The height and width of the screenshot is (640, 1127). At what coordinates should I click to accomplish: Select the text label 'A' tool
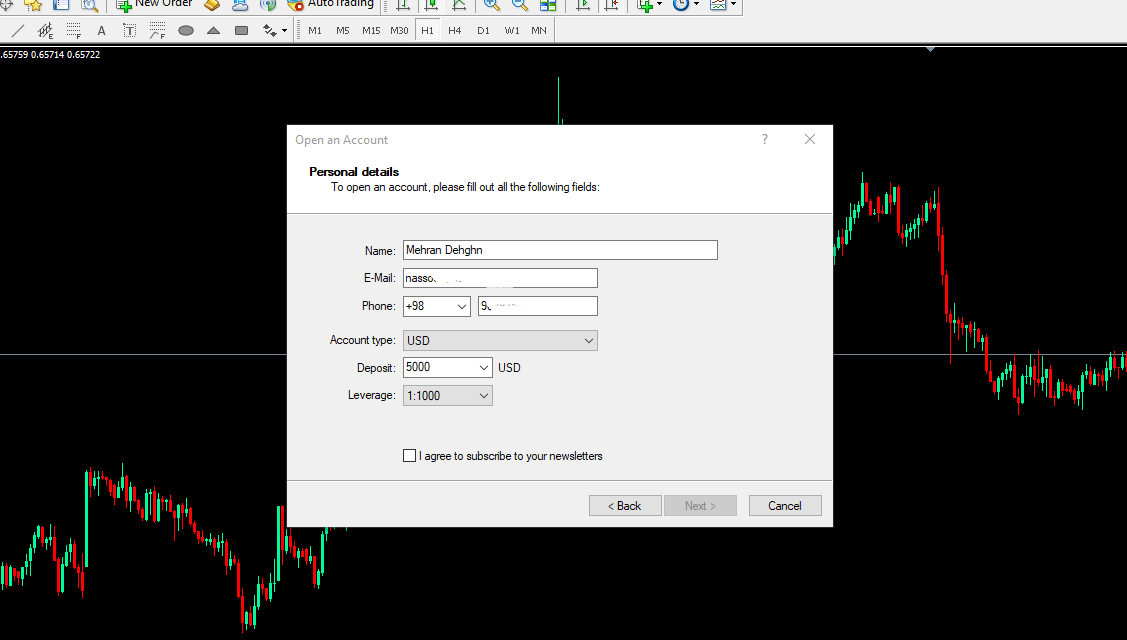point(101,31)
